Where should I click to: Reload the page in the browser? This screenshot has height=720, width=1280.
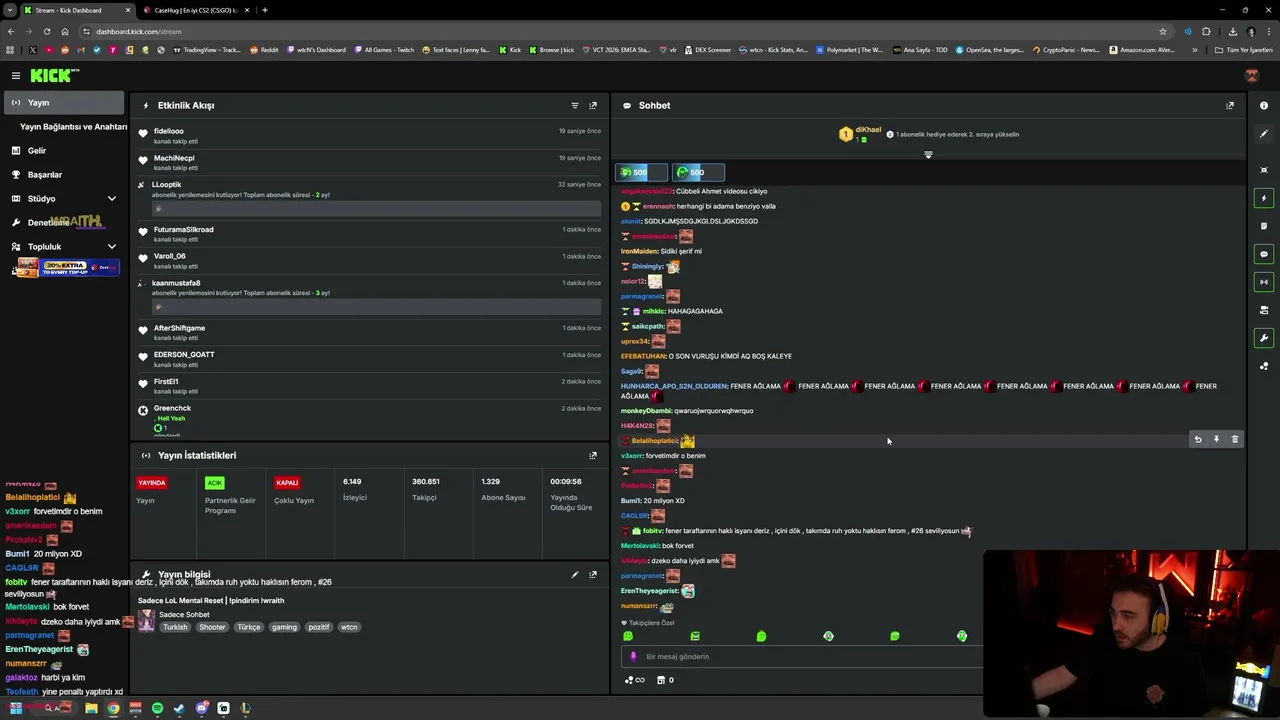(45, 31)
